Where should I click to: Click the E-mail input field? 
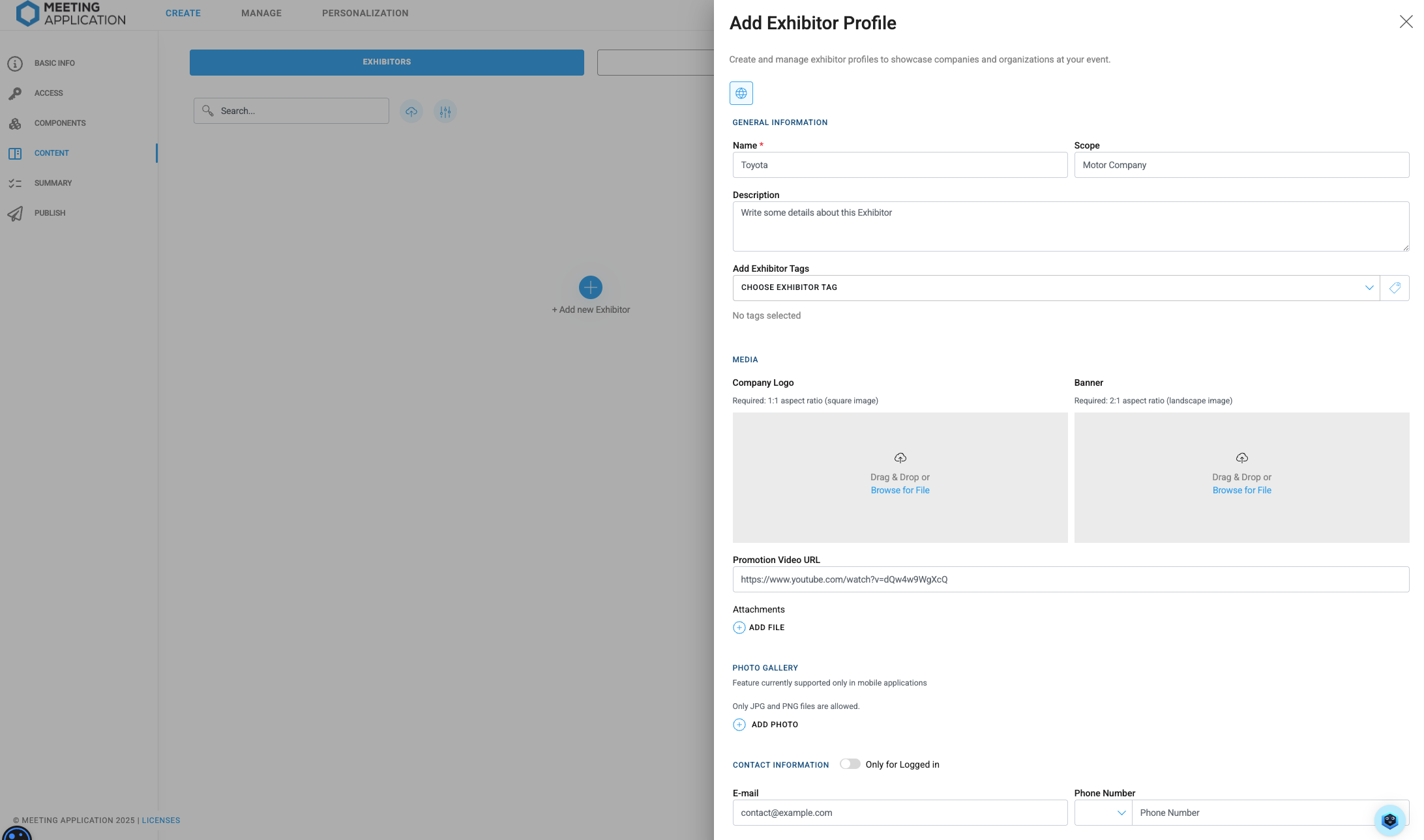900,813
